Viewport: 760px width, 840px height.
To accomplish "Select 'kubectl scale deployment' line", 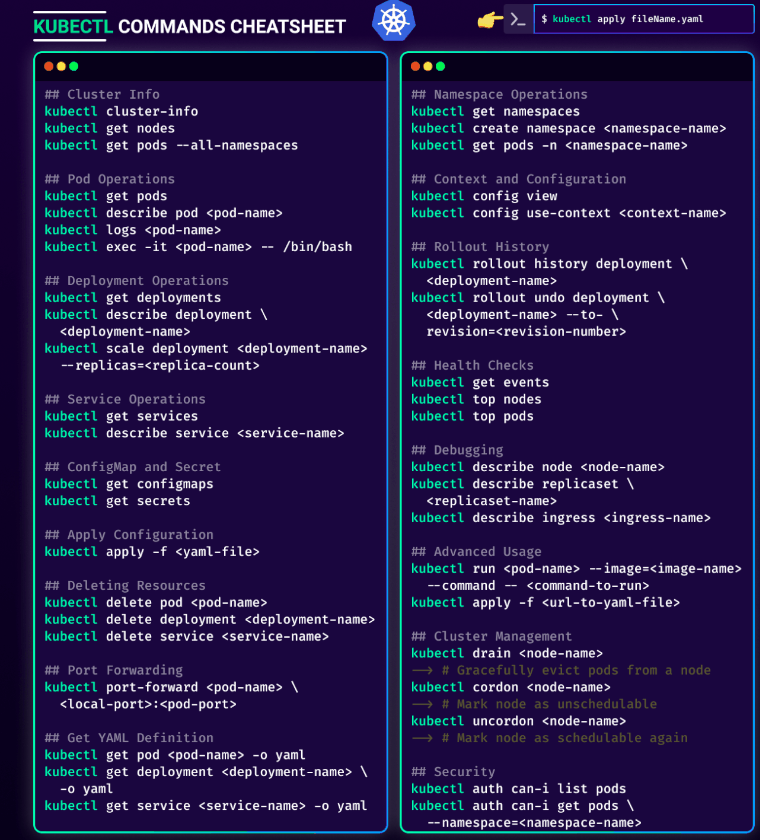I will 206,349.
